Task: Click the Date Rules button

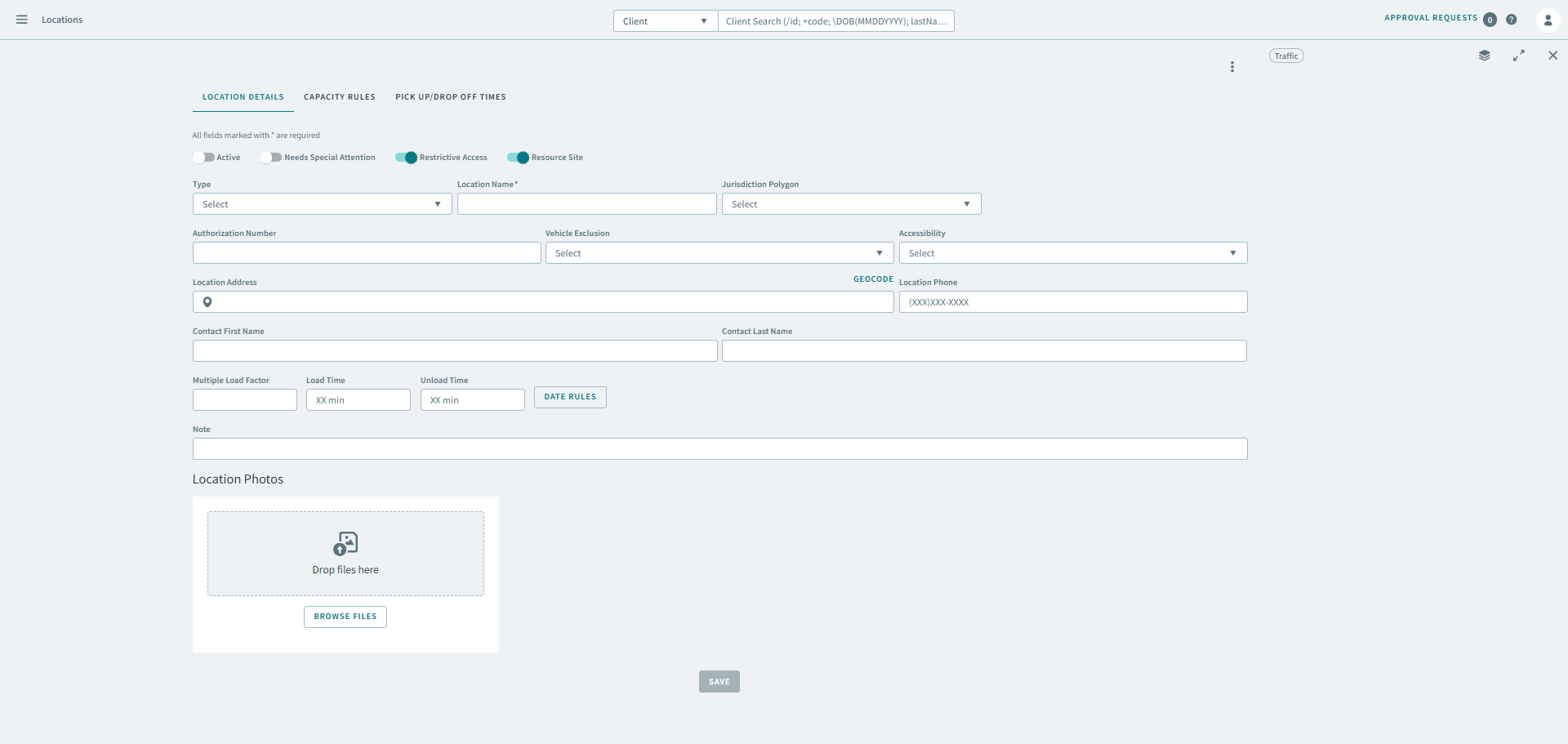Action: pos(570,397)
